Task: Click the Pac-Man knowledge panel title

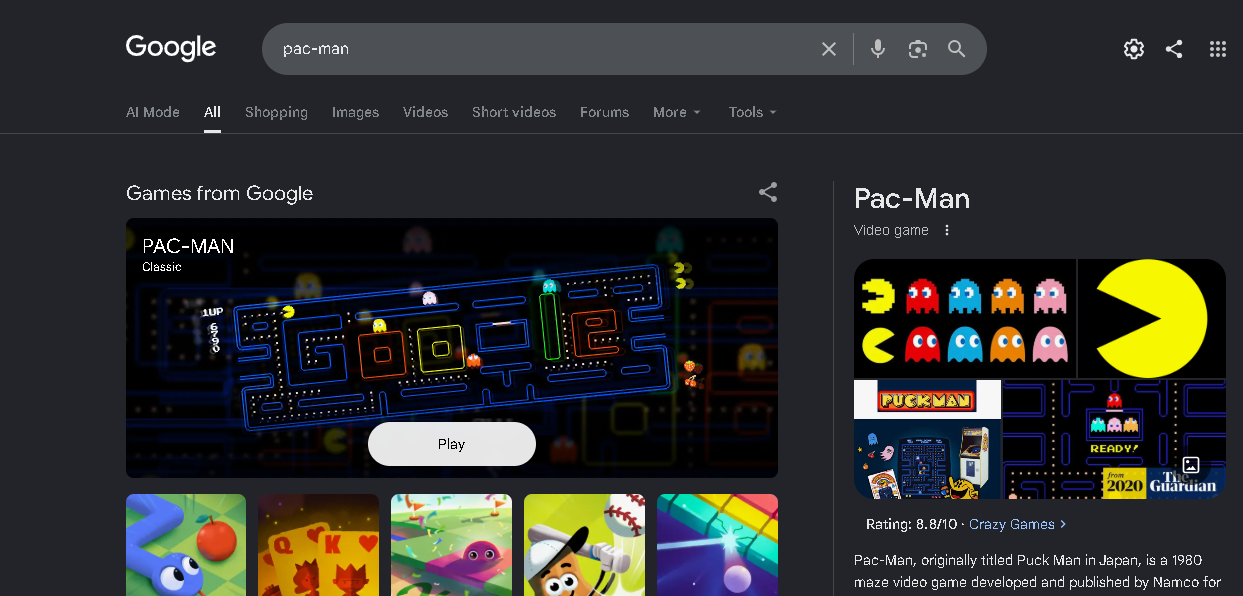Action: pos(912,198)
